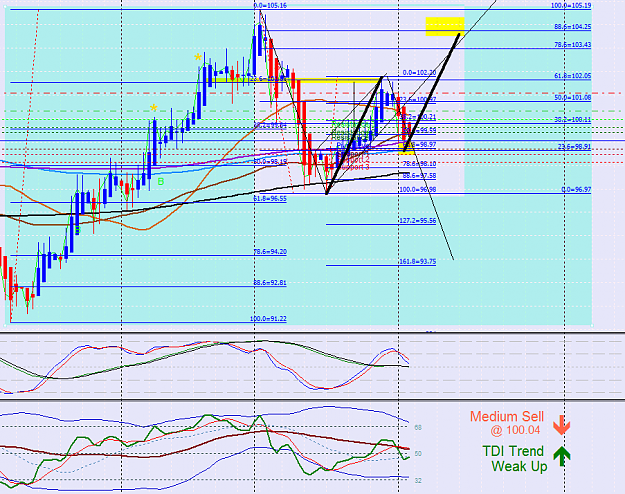Select the 50.0=98.19 Fibonacci label
625x494 pixels.
point(270,162)
